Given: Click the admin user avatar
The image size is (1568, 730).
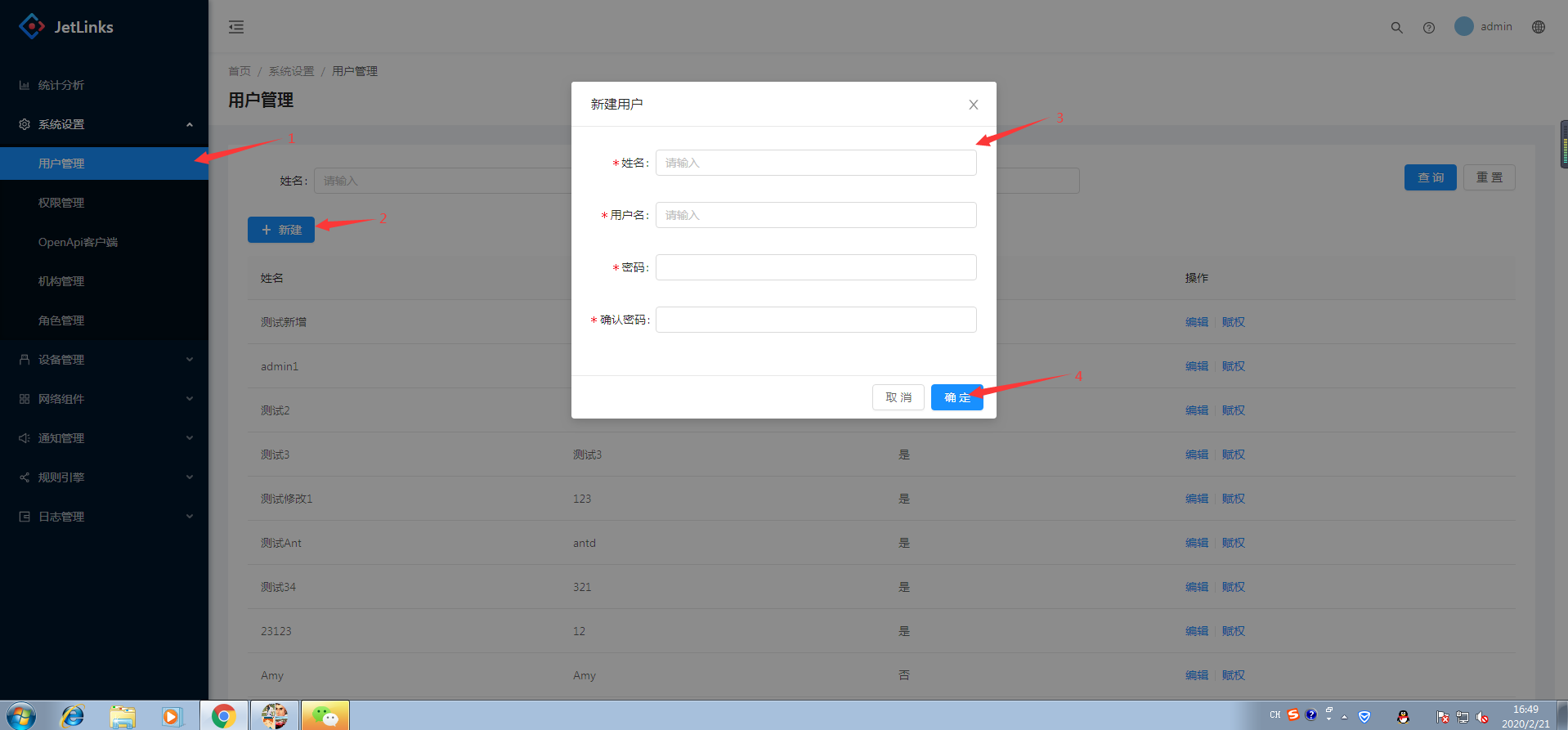Looking at the screenshot, I should [x=1463, y=27].
